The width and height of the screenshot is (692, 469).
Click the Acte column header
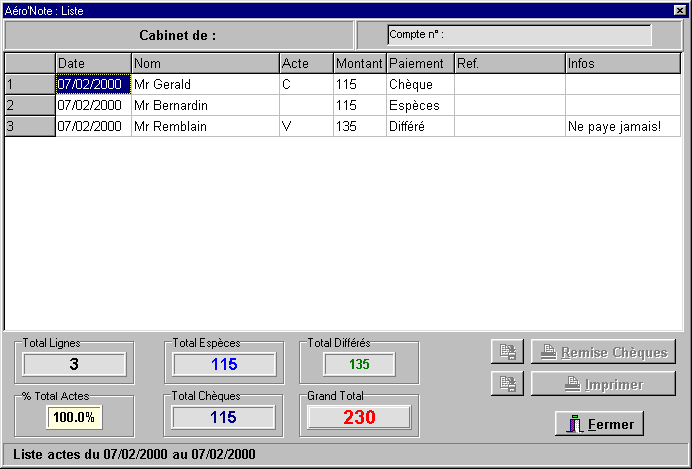pyautogui.click(x=306, y=64)
